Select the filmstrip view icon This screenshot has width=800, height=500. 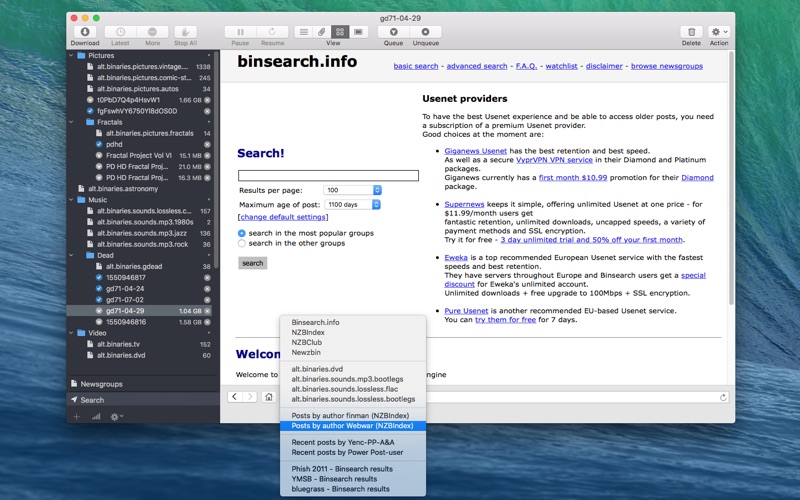(358, 32)
